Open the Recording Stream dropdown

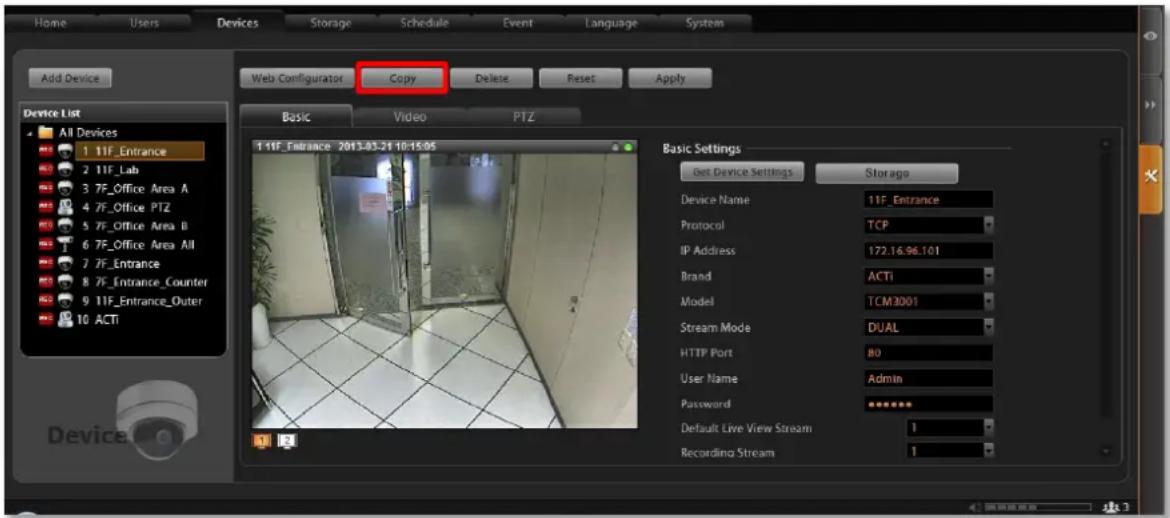coord(989,452)
